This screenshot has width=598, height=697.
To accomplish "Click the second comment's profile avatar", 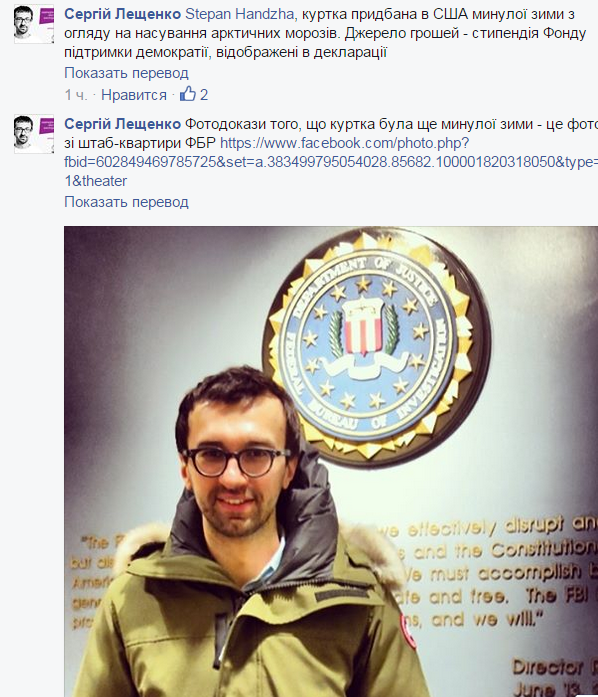I will tap(34, 134).
